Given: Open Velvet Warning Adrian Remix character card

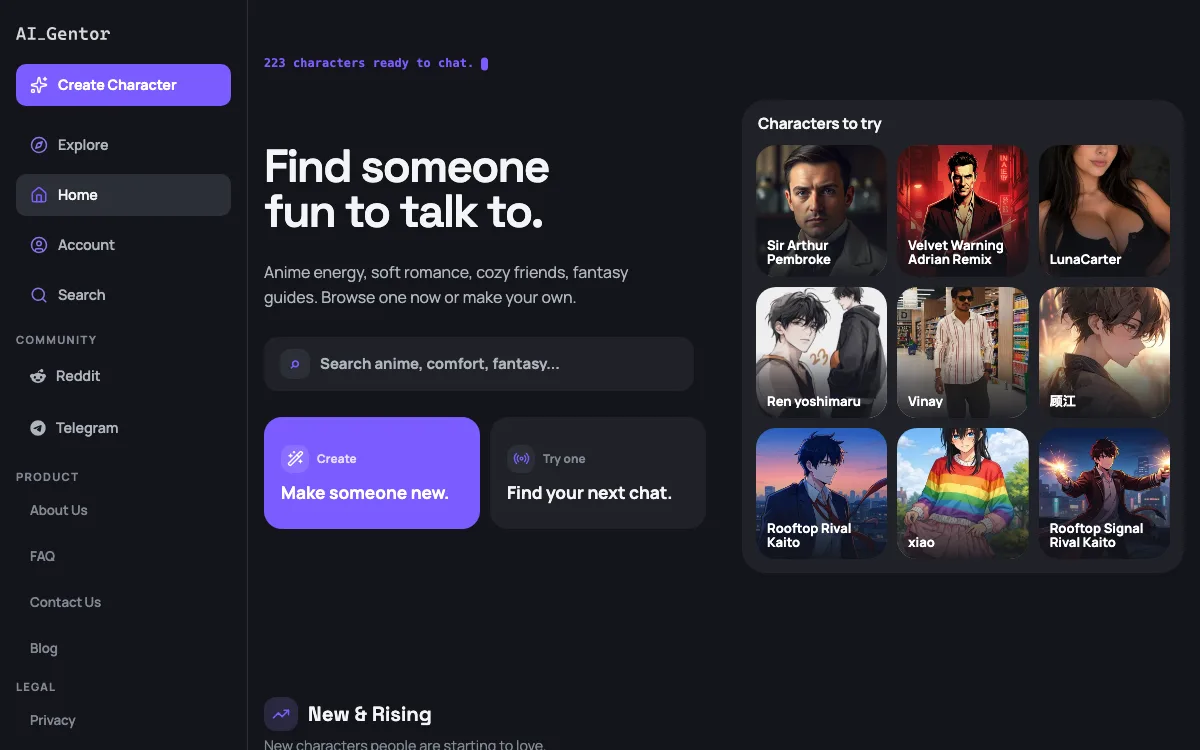Looking at the screenshot, I should pyautogui.click(x=963, y=211).
